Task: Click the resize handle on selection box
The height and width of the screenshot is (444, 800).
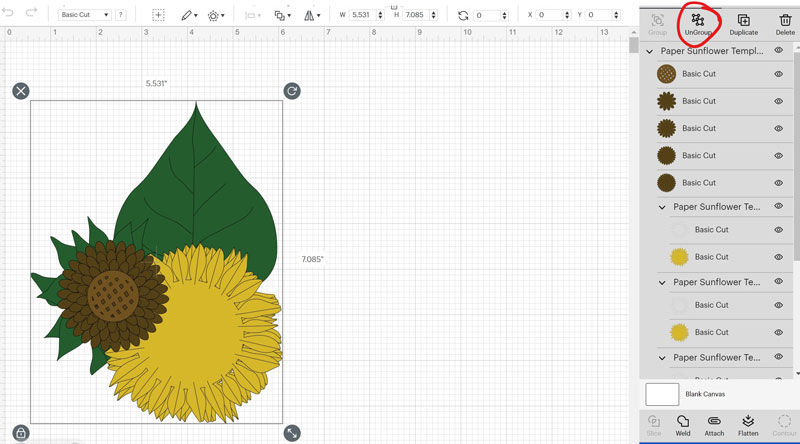Action: [292, 433]
